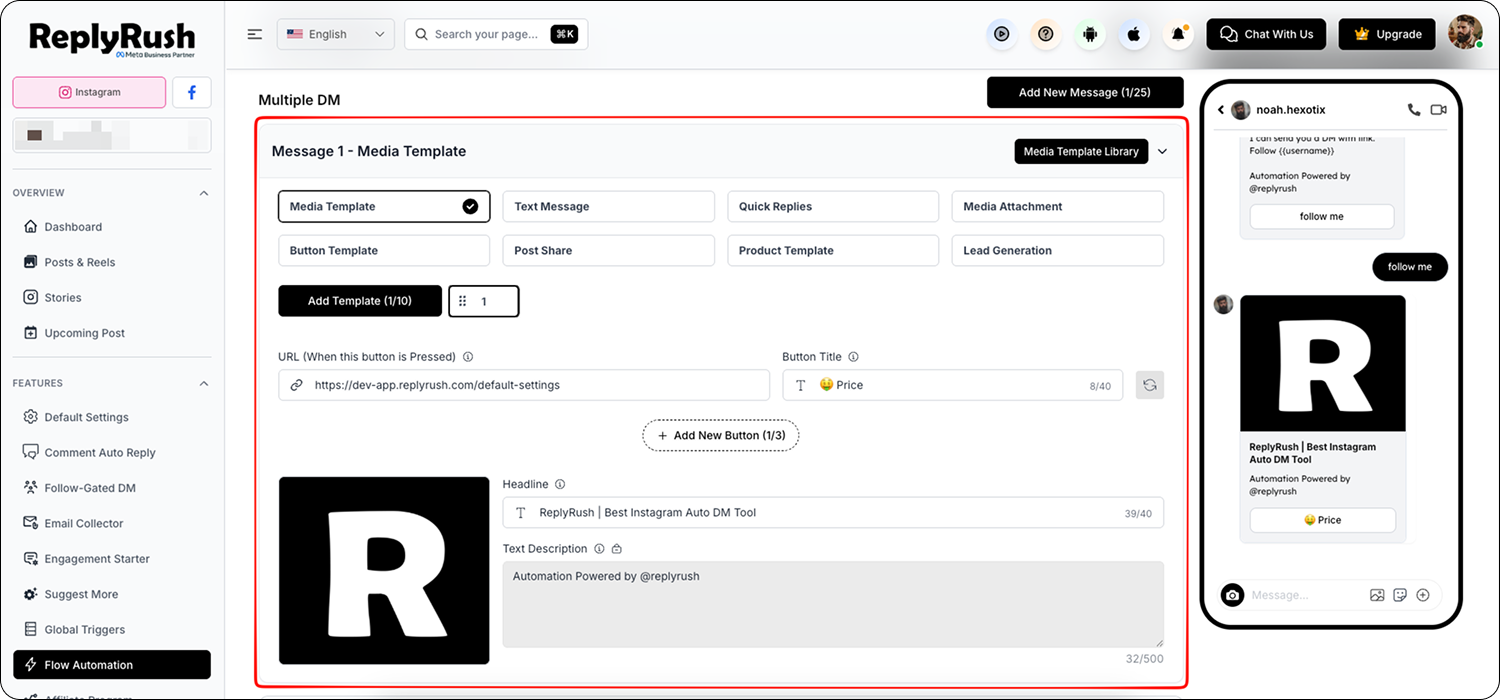This screenshot has width=1500, height=700.
Task: Open Flow Automation in sidebar
Action: tap(112, 665)
